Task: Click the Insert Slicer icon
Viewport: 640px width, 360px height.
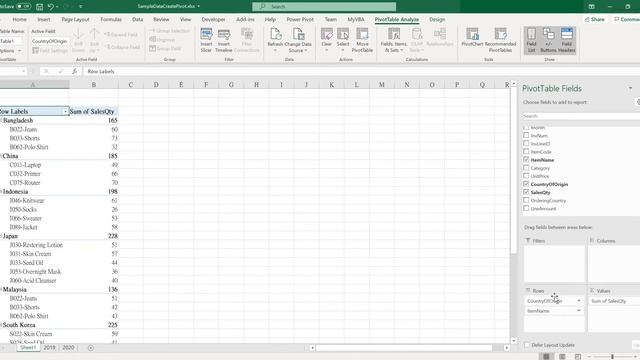Action: tap(206, 40)
